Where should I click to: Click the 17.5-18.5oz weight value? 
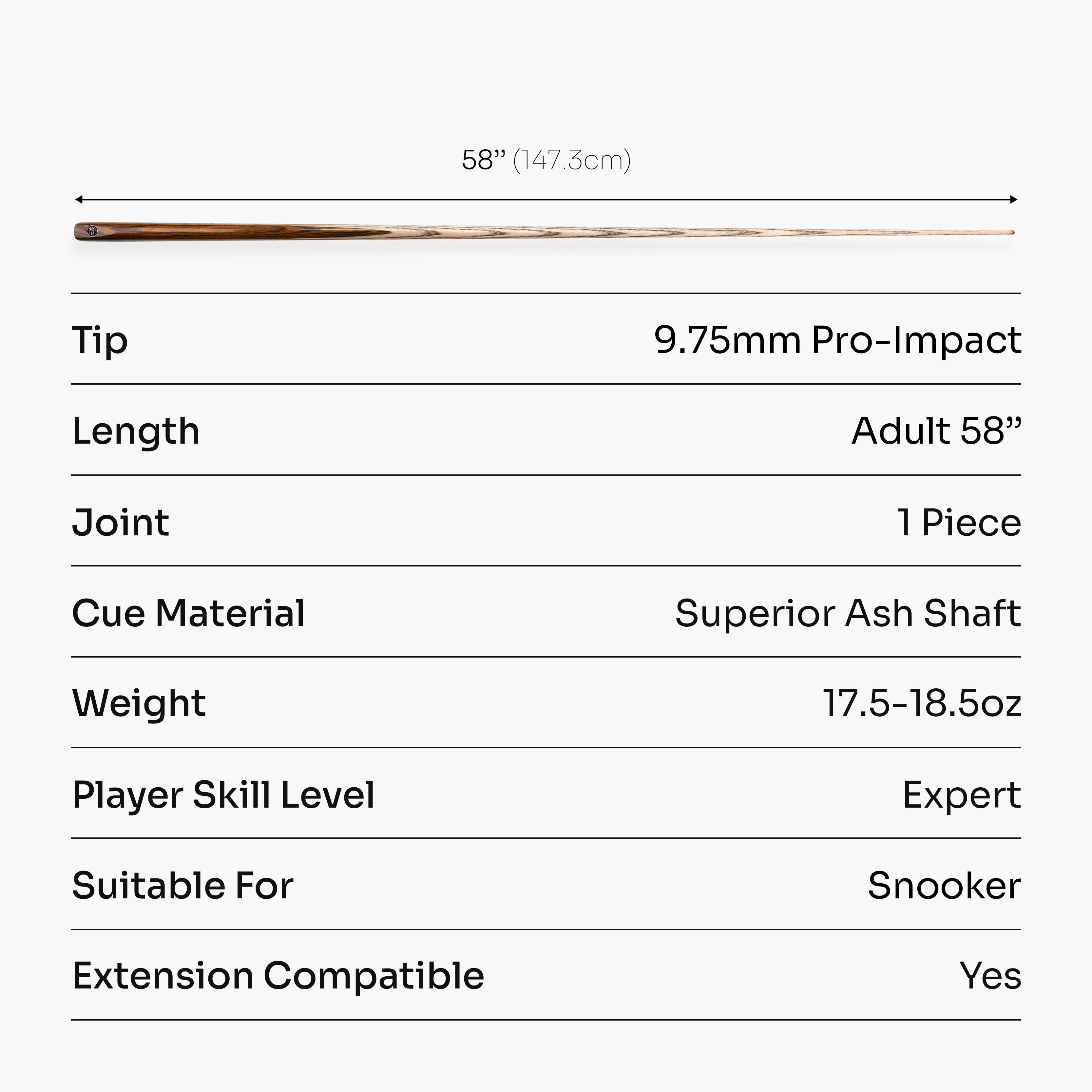[922, 704]
